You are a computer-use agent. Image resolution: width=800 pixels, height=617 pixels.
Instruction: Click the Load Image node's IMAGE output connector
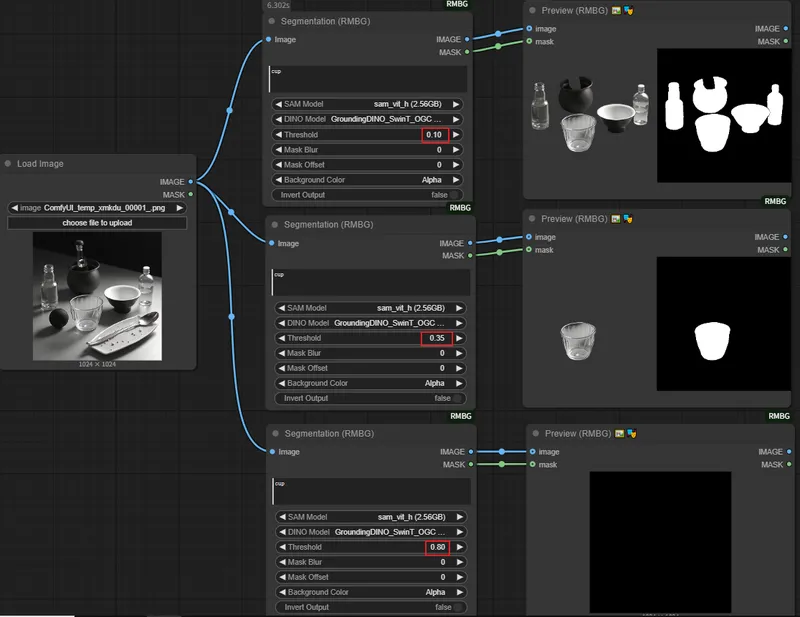coord(191,182)
